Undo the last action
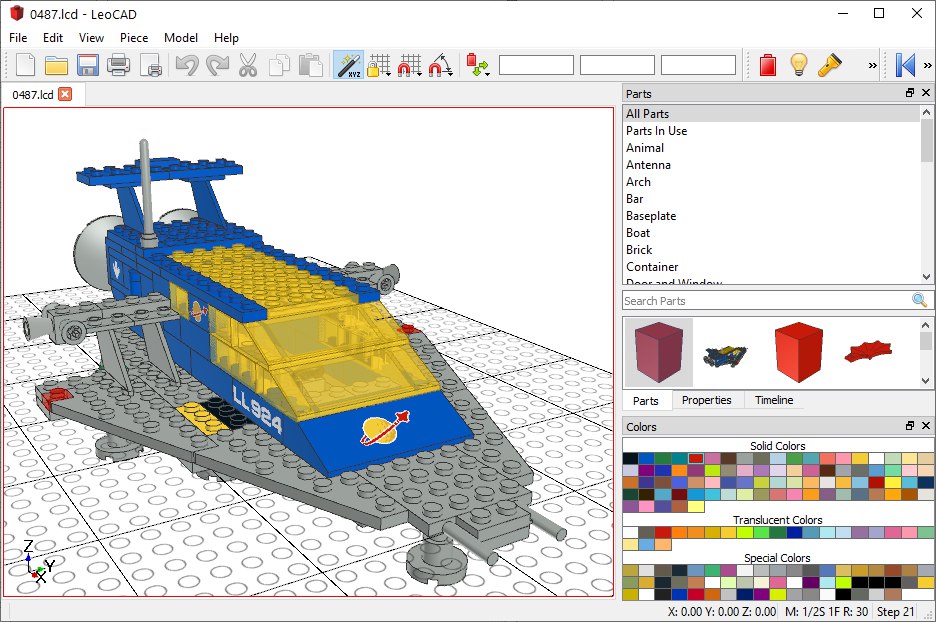Image resolution: width=936 pixels, height=622 pixels. tap(186, 64)
